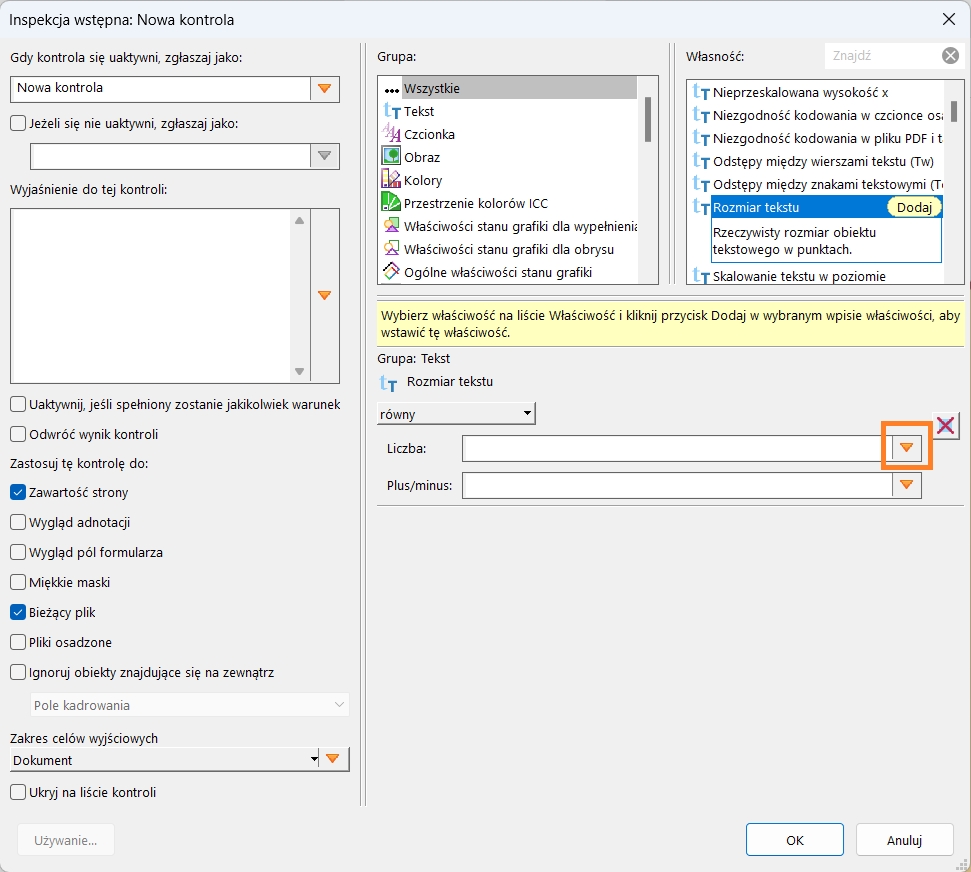Click in the Znajdź search field
This screenshot has width=971, height=872.
pyautogui.click(x=882, y=56)
